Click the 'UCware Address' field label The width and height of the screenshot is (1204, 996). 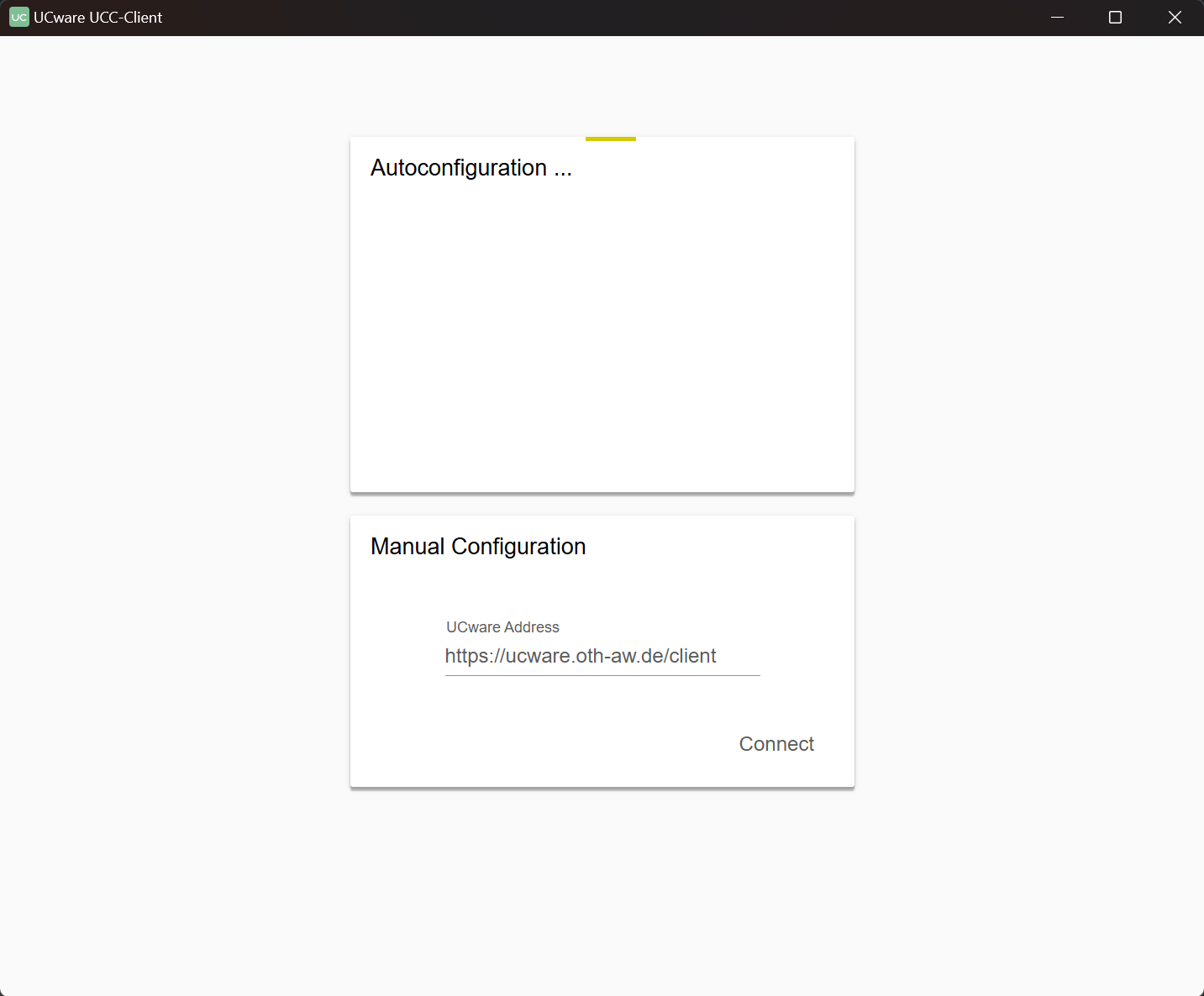[502, 627]
